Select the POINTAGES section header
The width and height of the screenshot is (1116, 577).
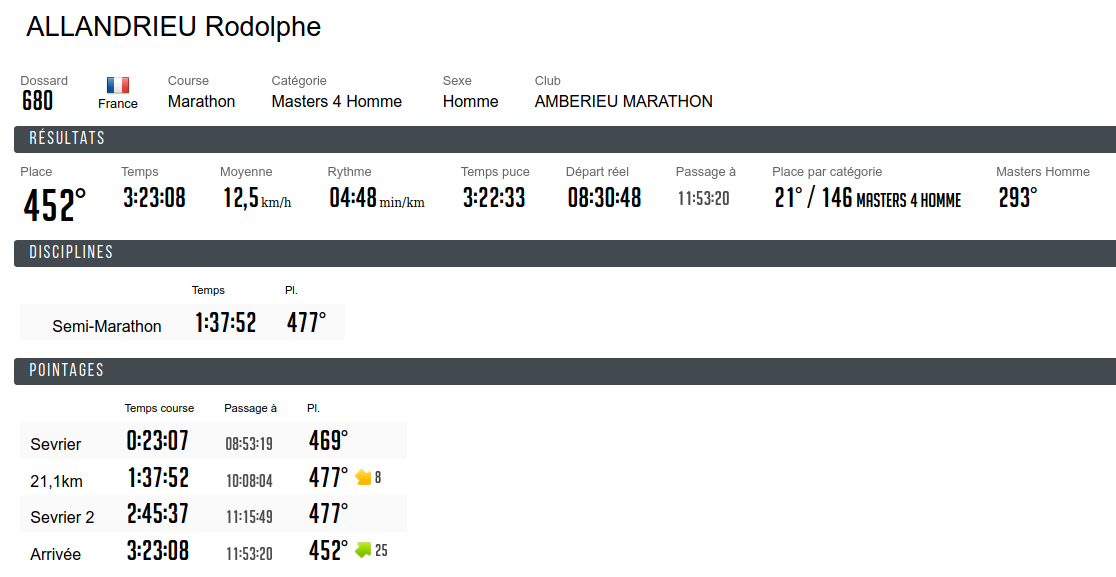565,371
